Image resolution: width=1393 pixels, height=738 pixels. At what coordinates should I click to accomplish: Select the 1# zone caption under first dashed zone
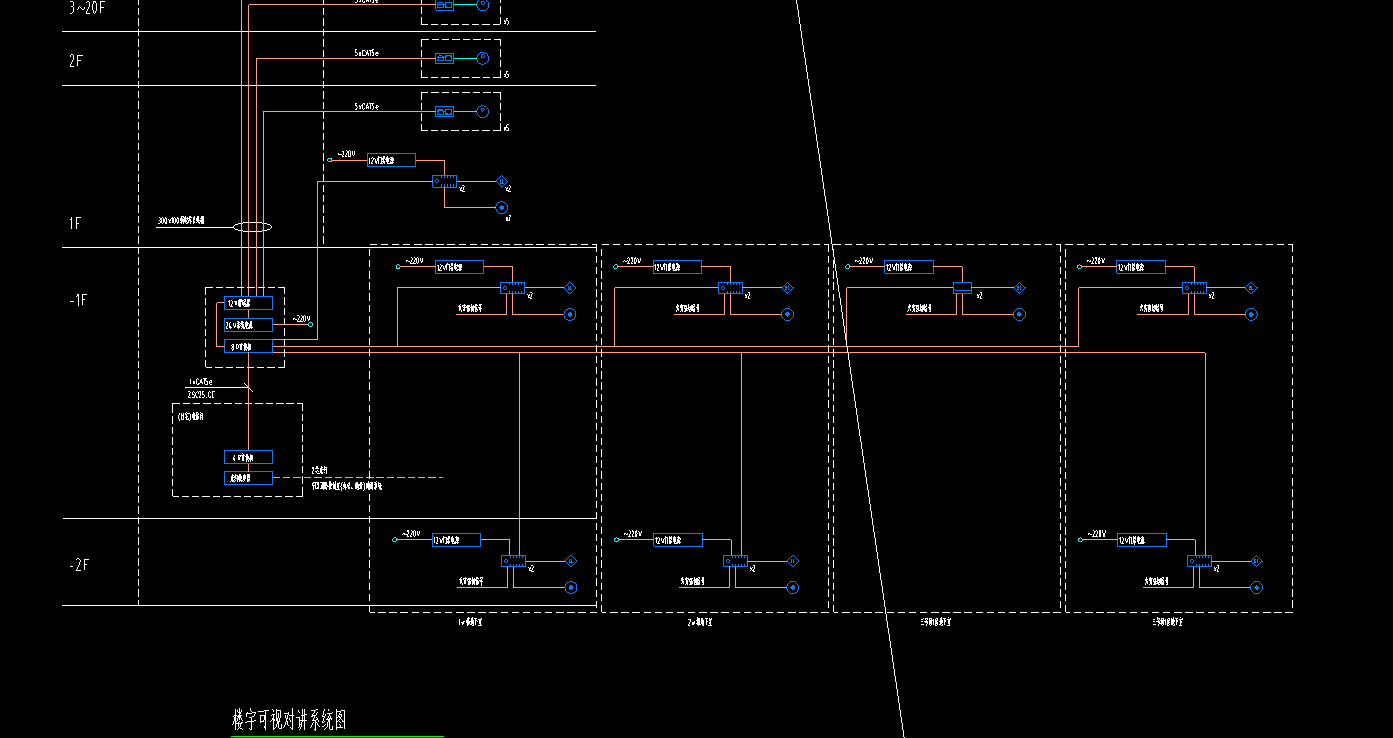tap(470, 622)
